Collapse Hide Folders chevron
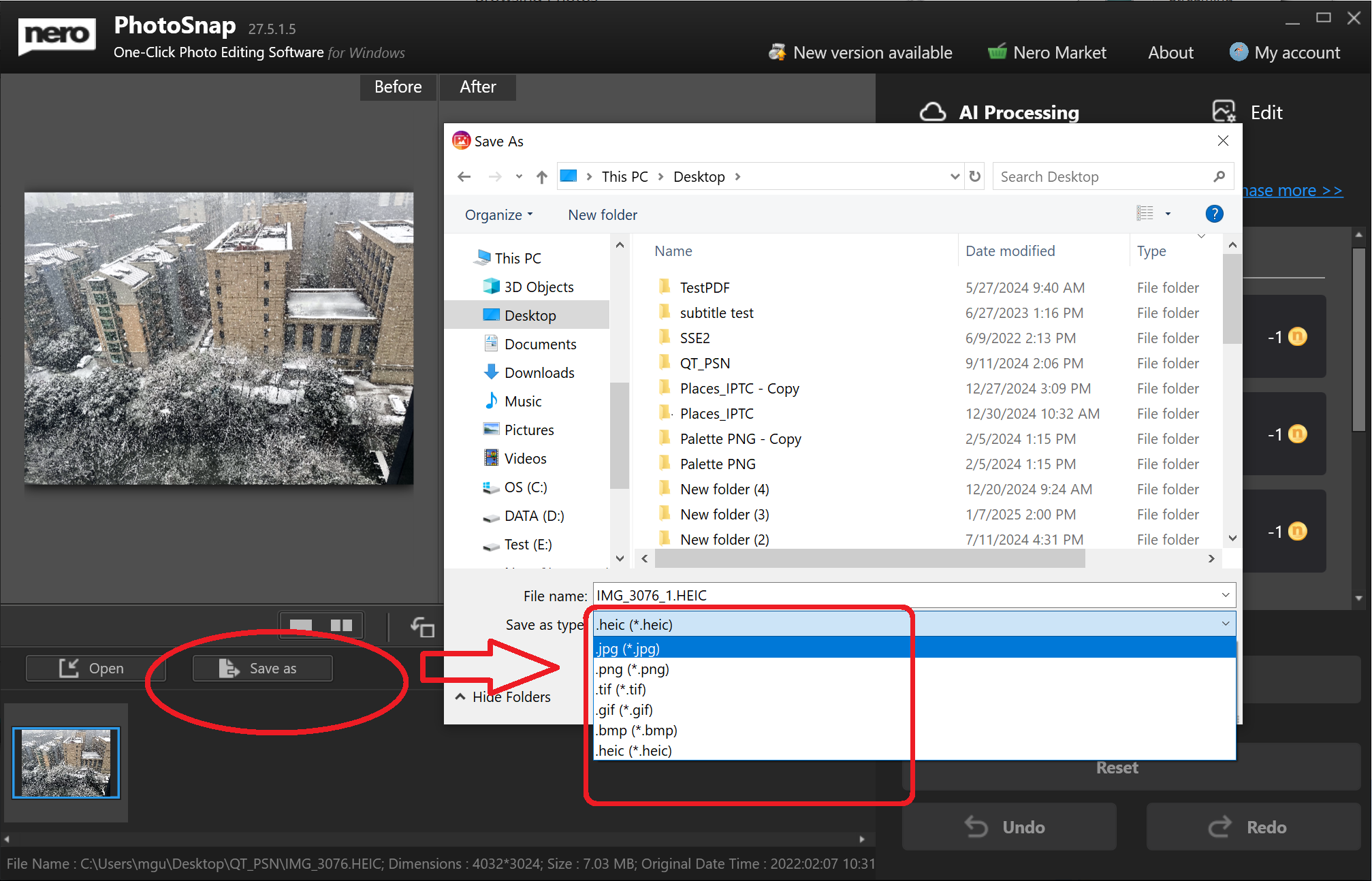This screenshot has height=881, width=1372. click(460, 696)
